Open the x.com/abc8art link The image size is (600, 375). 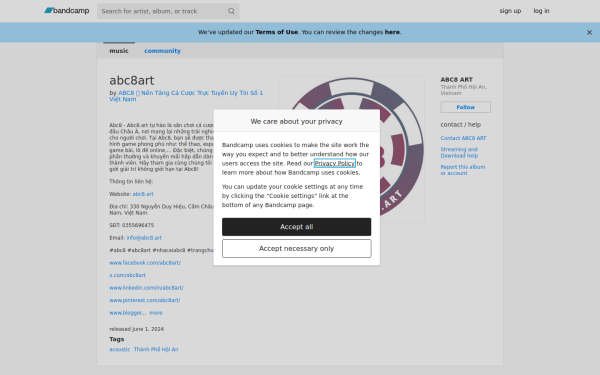click(x=127, y=275)
